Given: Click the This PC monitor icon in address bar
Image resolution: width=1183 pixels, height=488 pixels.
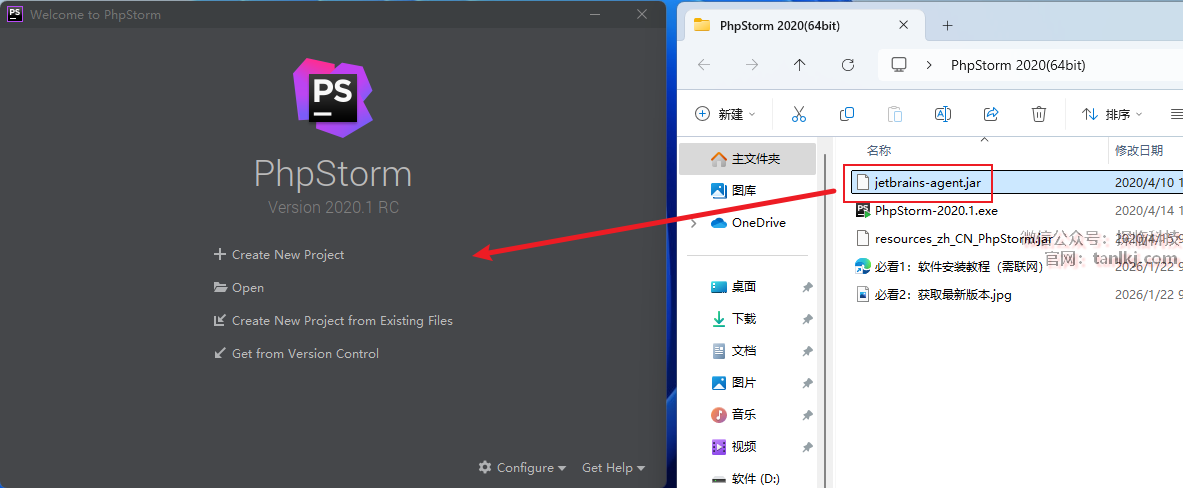Looking at the screenshot, I should point(899,65).
